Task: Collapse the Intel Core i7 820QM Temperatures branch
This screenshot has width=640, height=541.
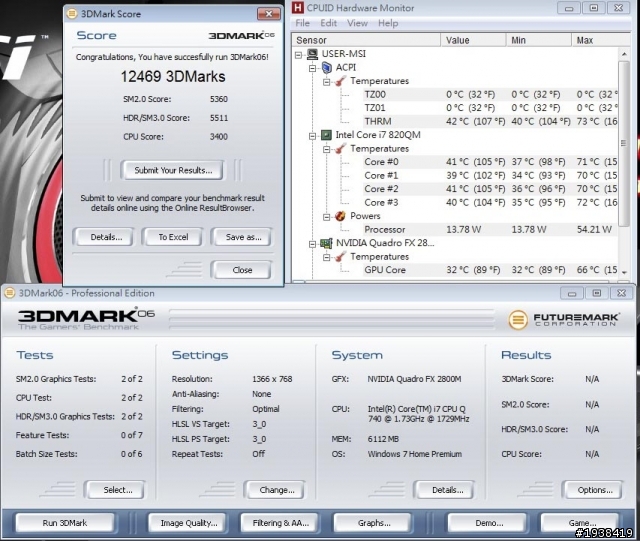Action: tap(327, 149)
